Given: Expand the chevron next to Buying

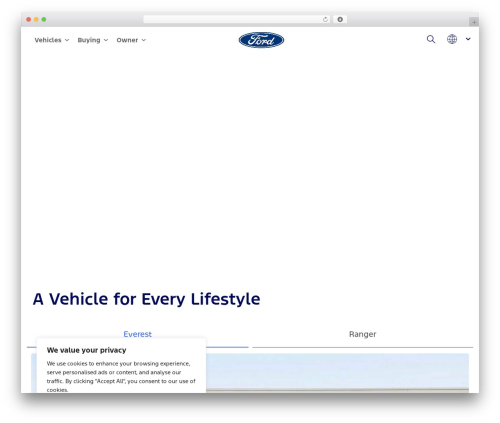Looking at the screenshot, I should click(106, 40).
